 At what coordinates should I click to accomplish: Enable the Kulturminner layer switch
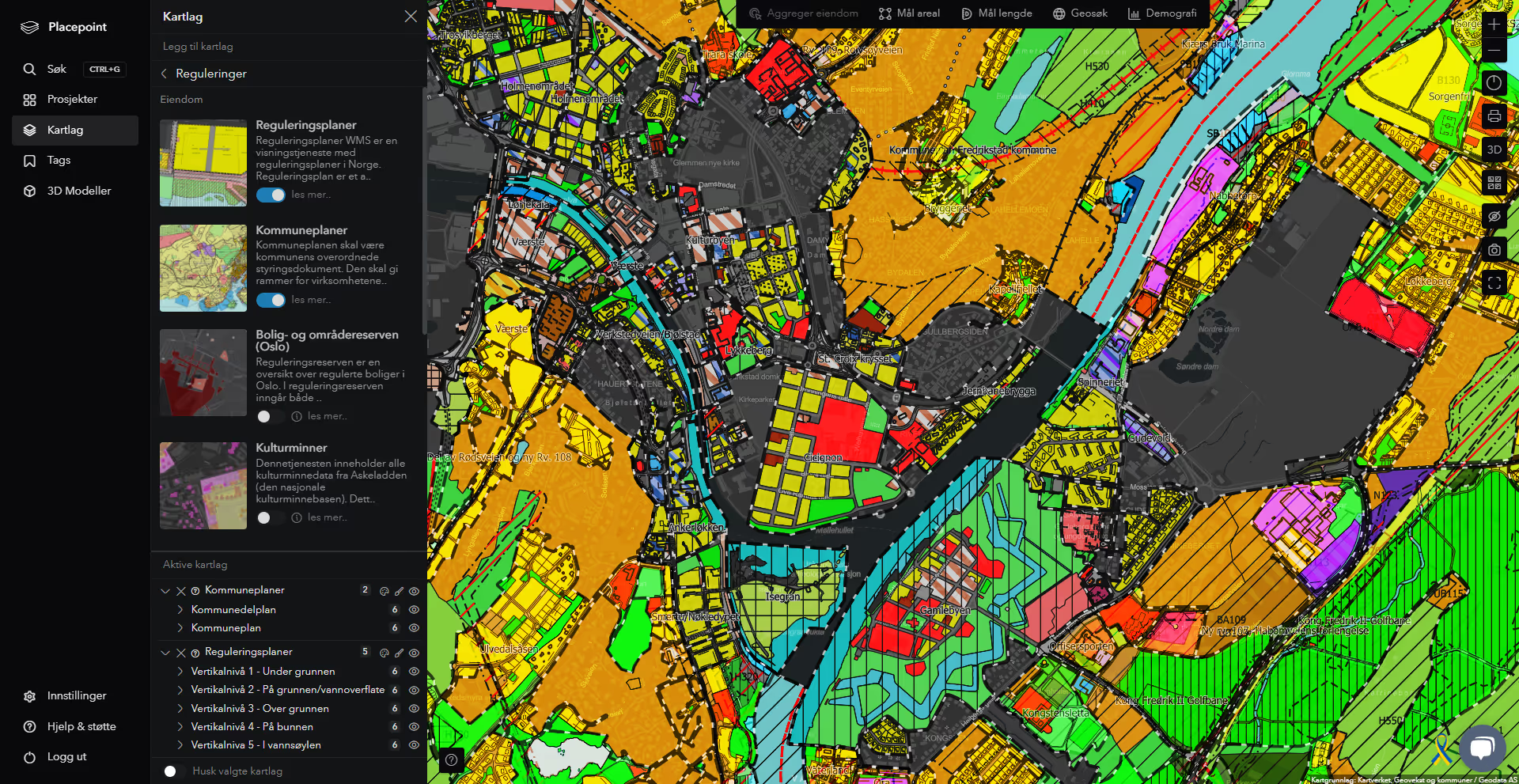click(x=271, y=518)
